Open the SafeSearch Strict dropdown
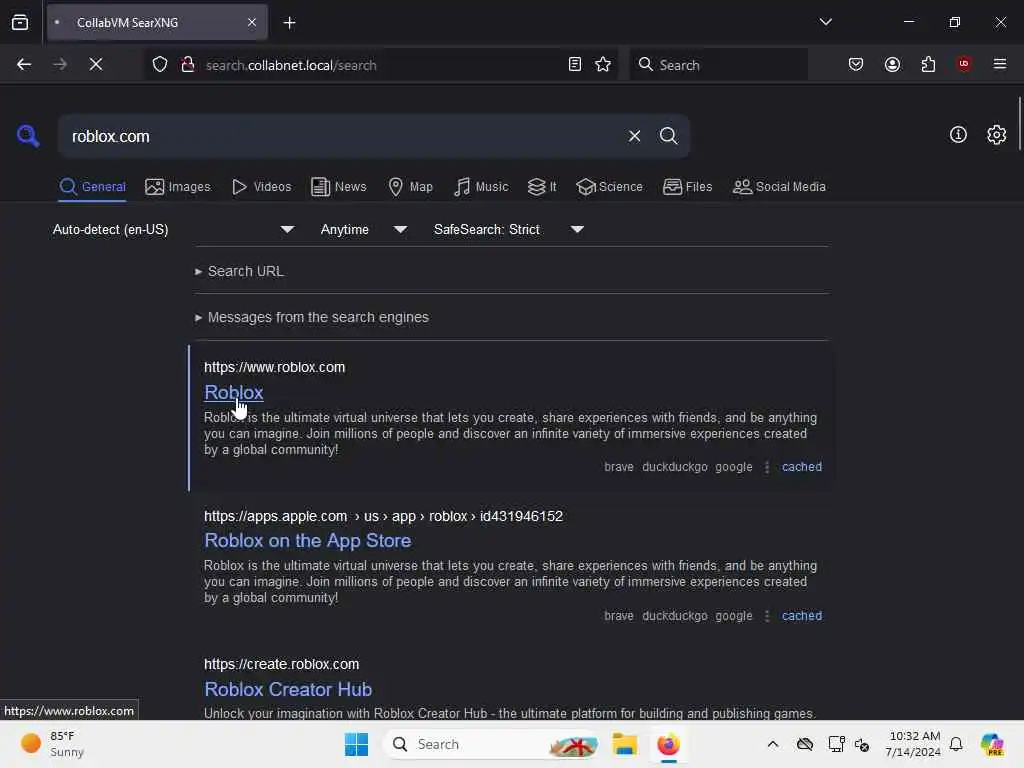 509,229
